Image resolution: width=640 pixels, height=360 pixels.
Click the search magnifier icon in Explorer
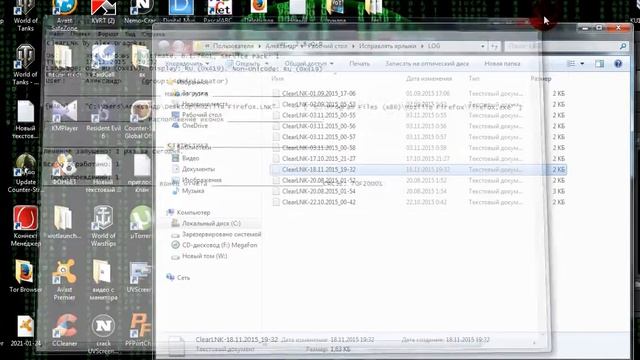pos(623,46)
